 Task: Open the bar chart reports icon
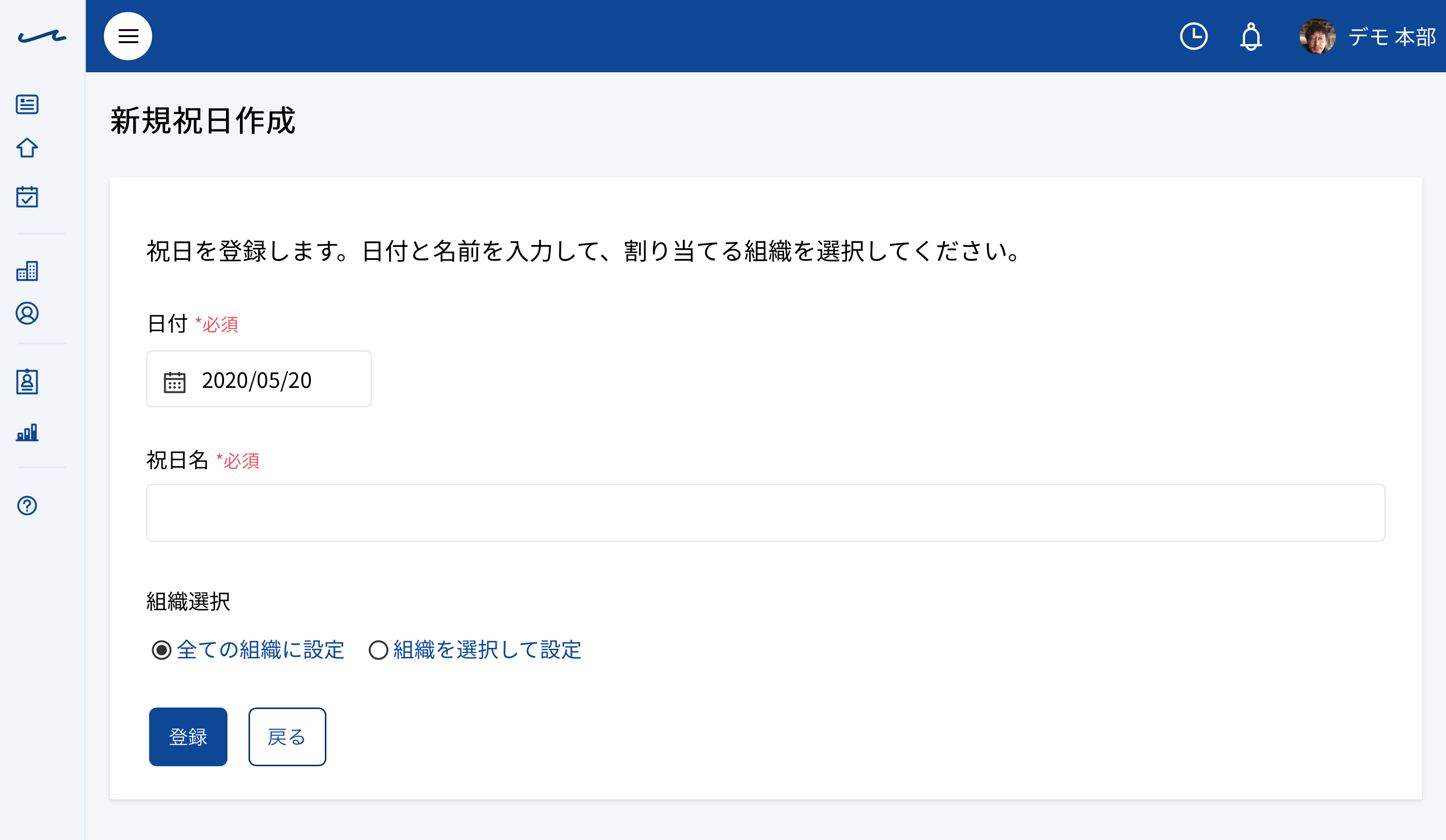tap(27, 433)
